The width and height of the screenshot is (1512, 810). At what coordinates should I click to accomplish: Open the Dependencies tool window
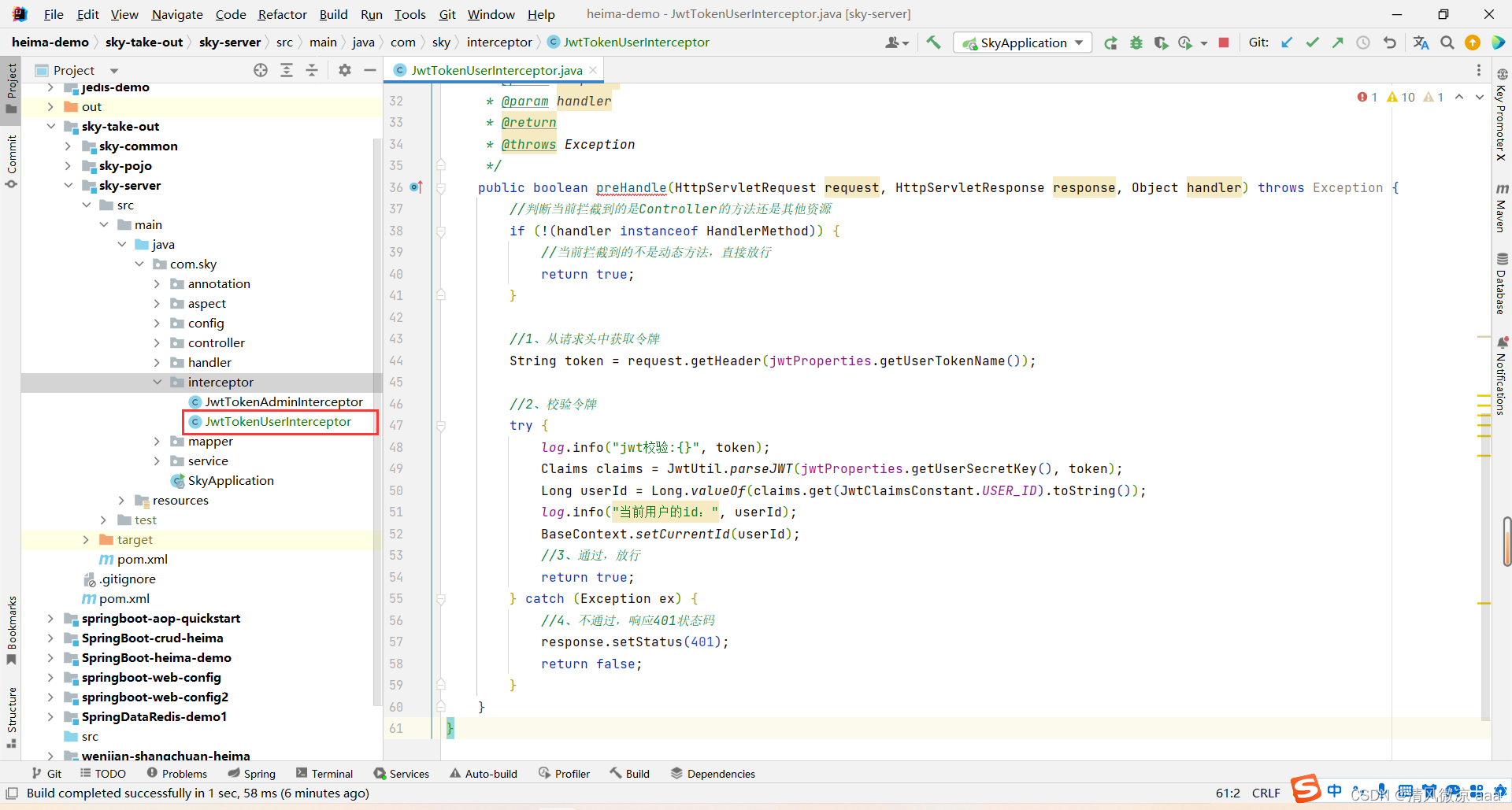[713, 774]
